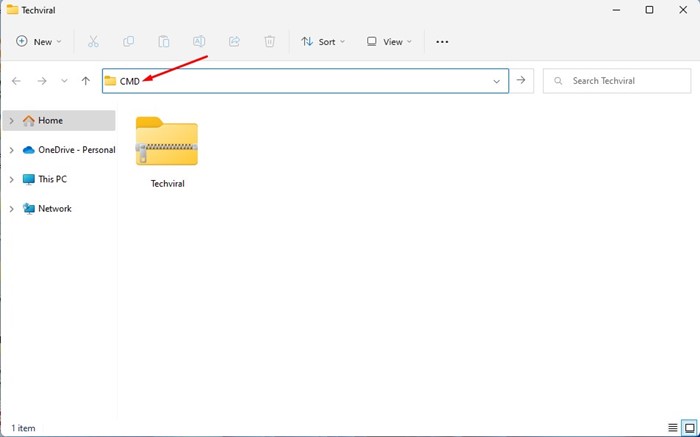This screenshot has height=437, width=700.
Task: Select Network in navigation pane
Action: [47, 208]
